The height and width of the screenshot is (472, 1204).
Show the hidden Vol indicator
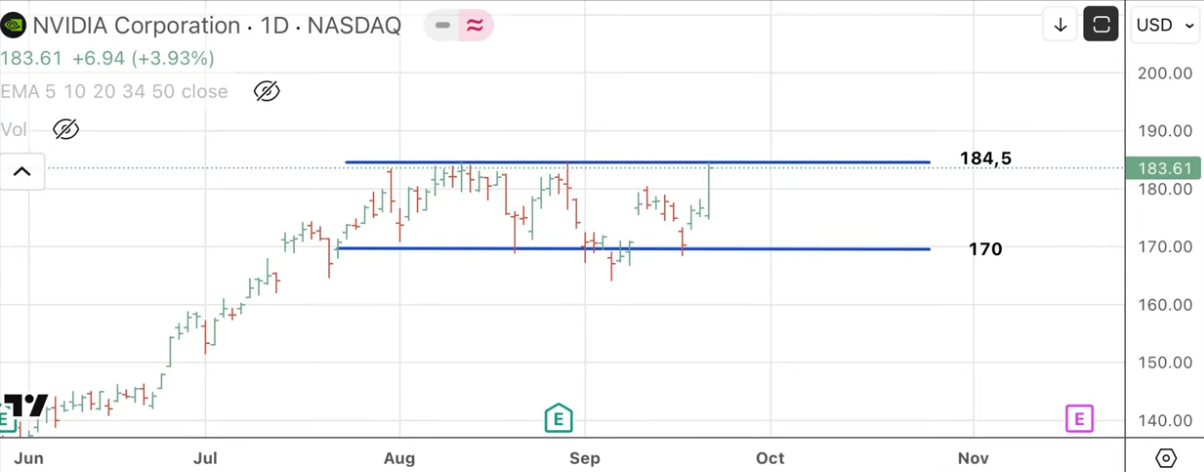(x=65, y=129)
